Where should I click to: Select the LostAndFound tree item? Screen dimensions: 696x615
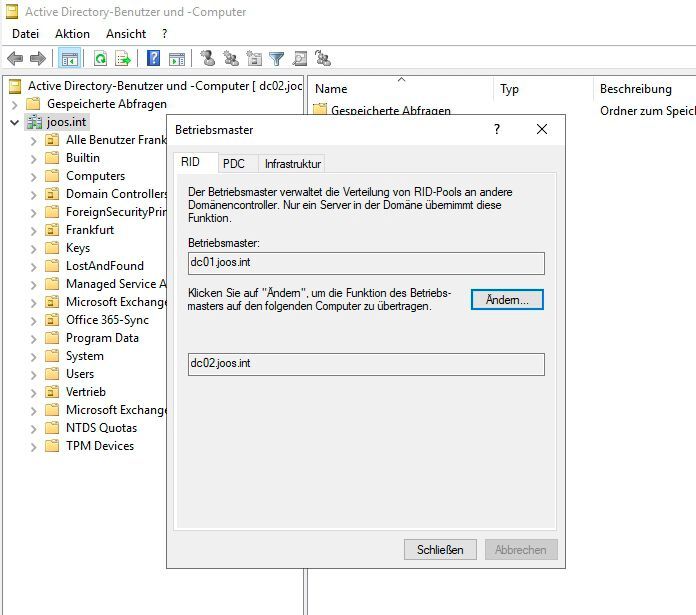(105, 266)
